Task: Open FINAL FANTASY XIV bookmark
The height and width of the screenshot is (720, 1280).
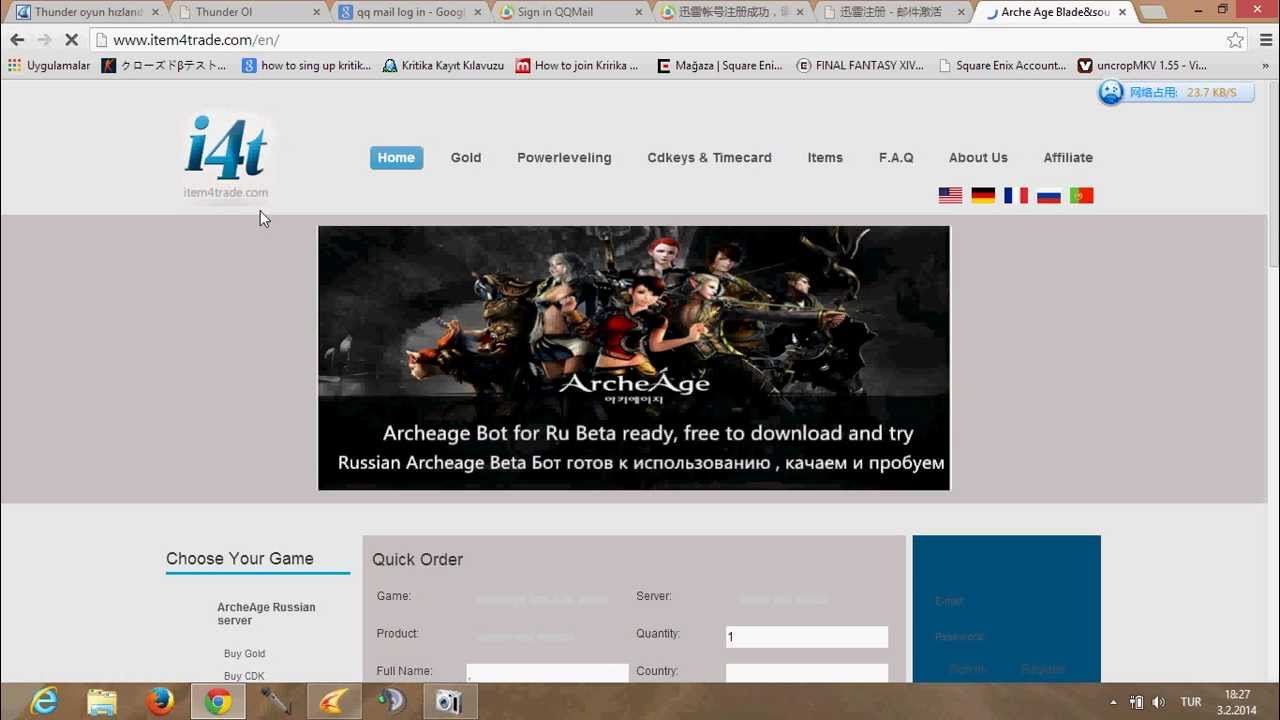Action: (x=860, y=66)
